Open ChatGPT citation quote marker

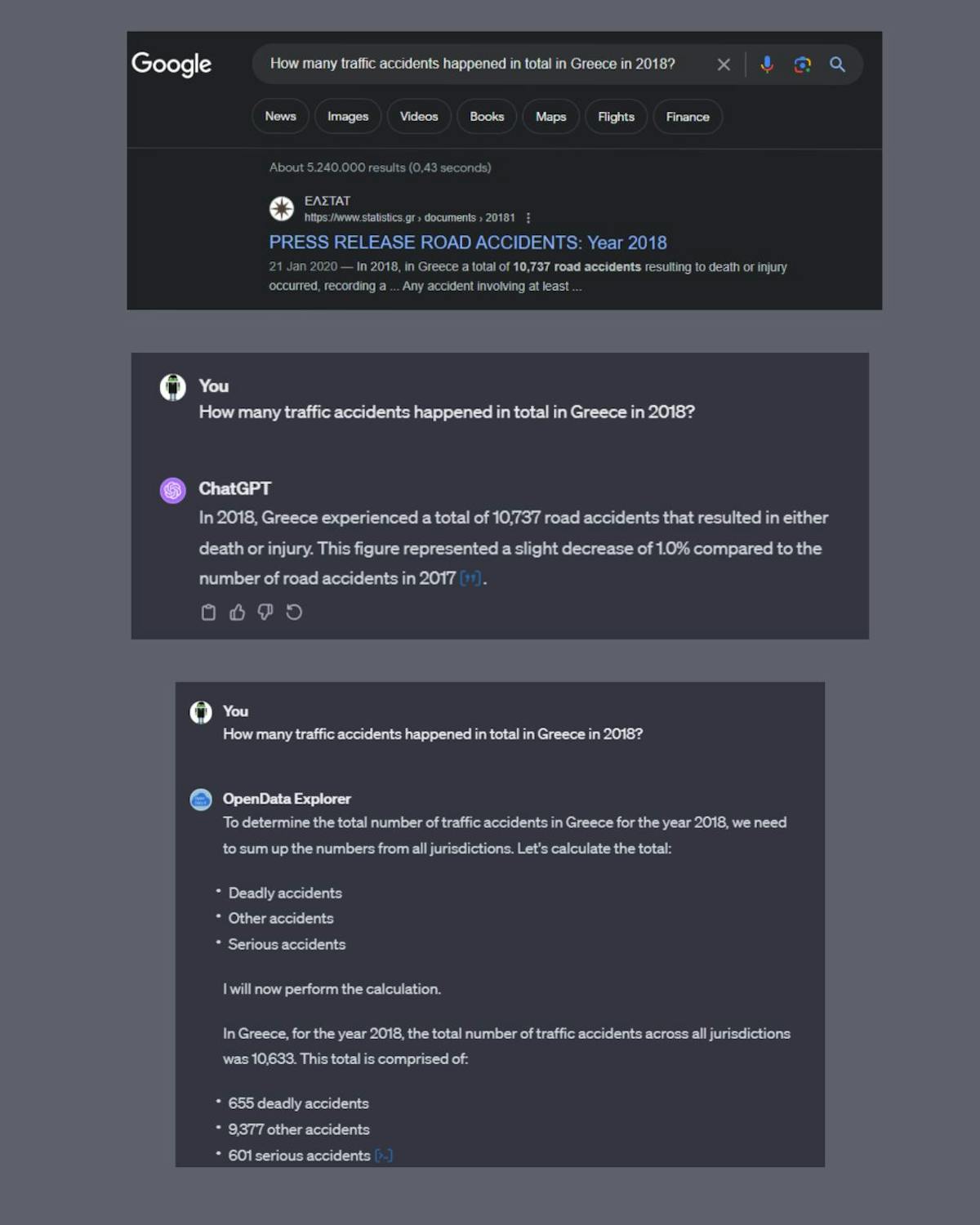(470, 579)
